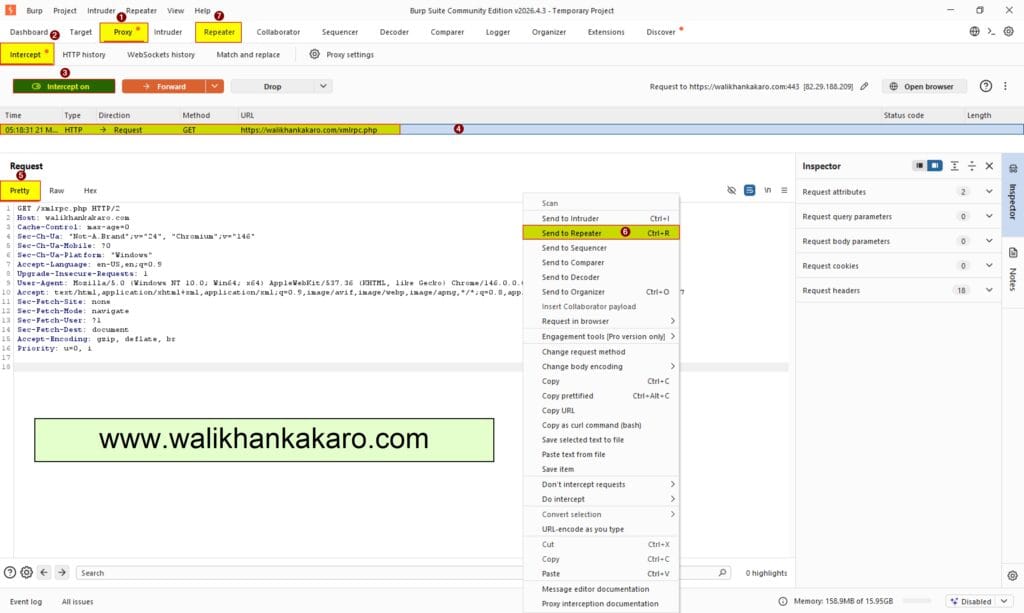Go to previous search match arrow
This screenshot has width=1024, height=613.
(44, 573)
